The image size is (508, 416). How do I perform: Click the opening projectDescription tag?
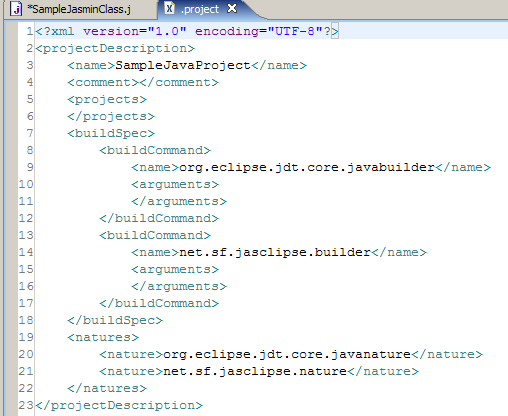pyautogui.click(x=115, y=48)
